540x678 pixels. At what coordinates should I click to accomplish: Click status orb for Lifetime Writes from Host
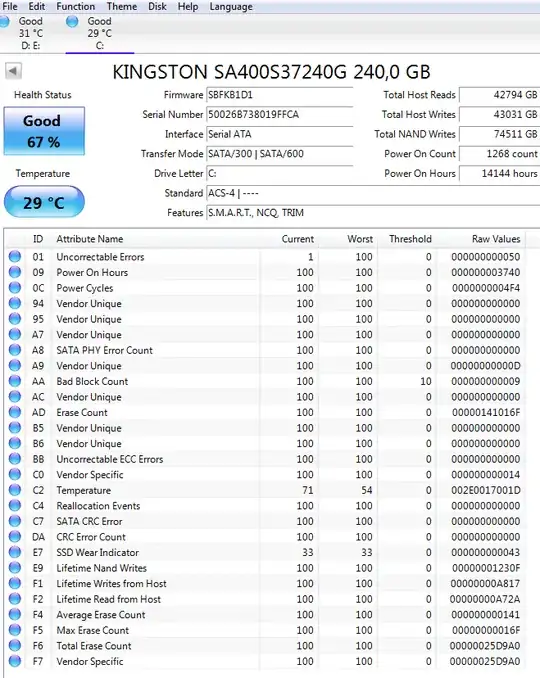(15, 583)
